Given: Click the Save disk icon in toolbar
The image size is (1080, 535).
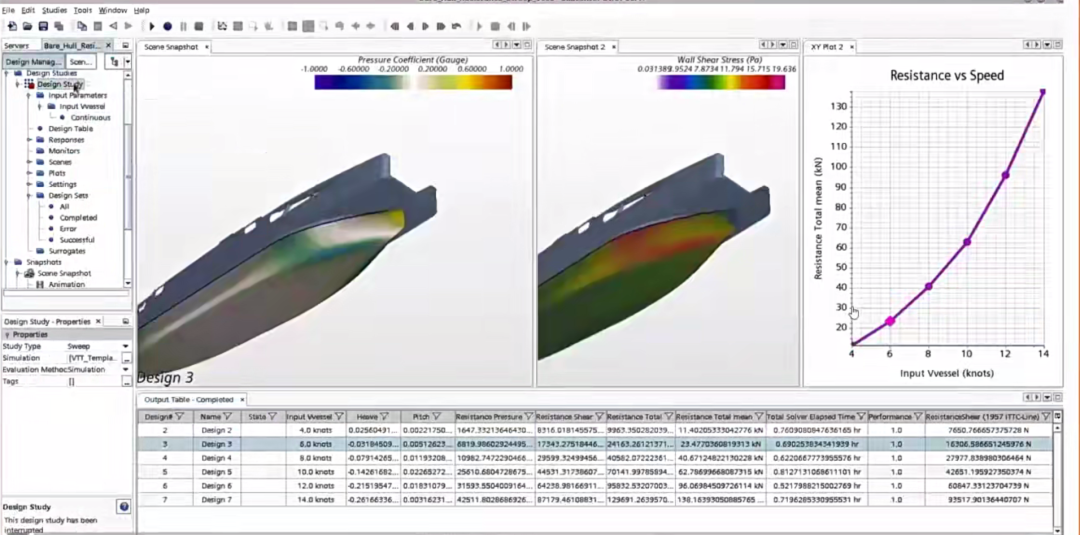Looking at the screenshot, I should tap(43, 26).
